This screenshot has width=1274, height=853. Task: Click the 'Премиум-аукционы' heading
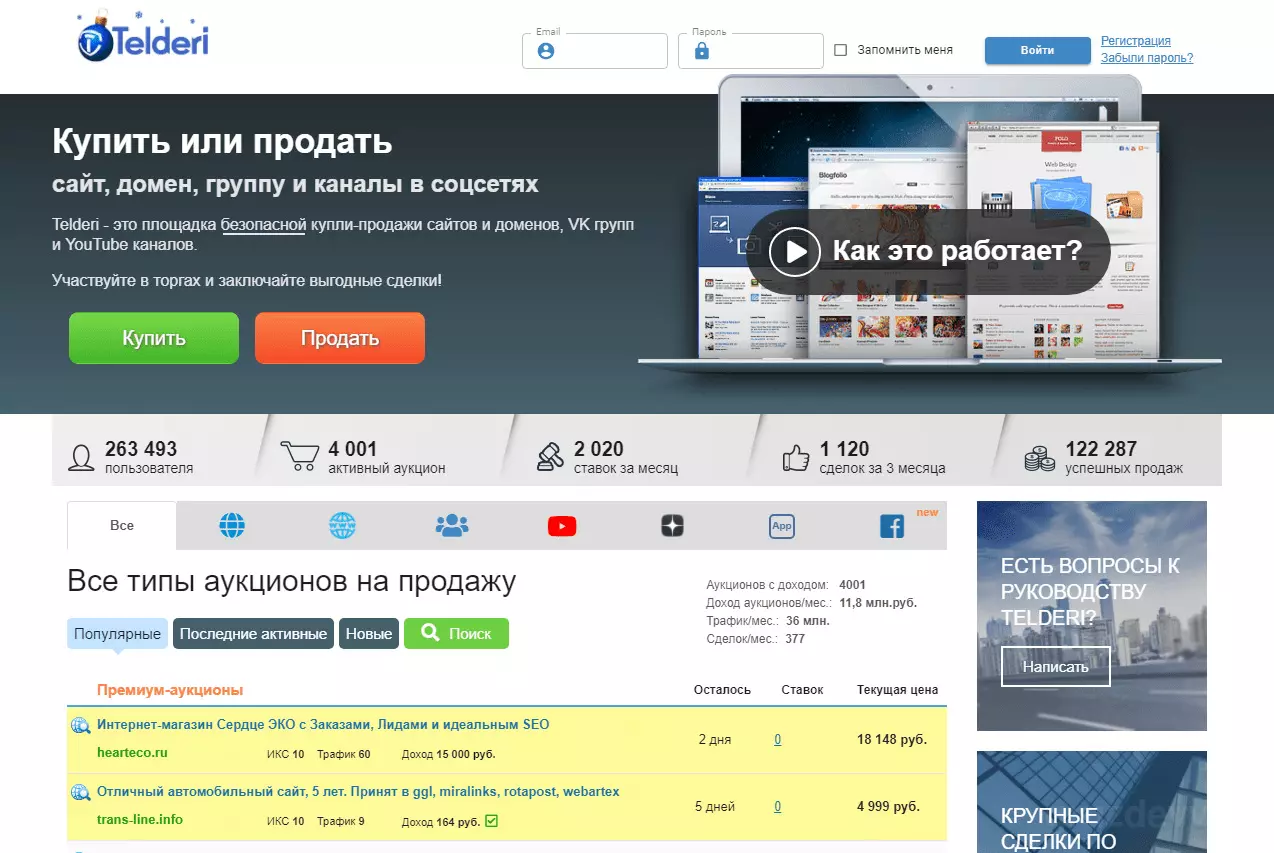tap(170, 690)
